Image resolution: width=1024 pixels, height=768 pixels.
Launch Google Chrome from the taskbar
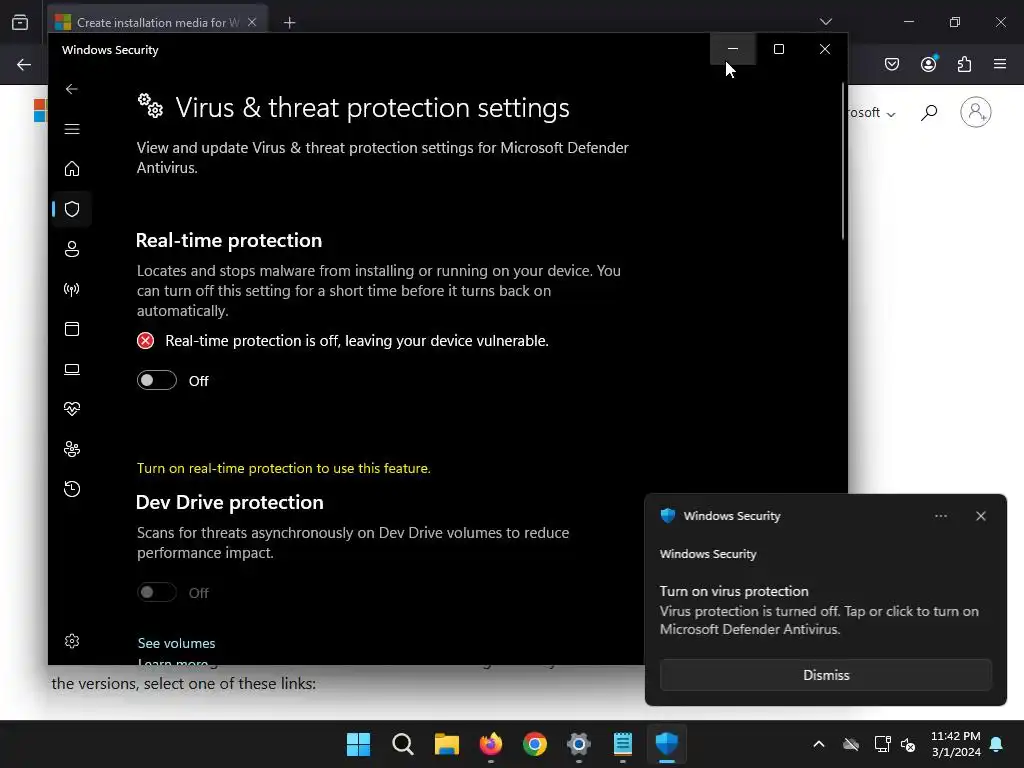point(535,744)
